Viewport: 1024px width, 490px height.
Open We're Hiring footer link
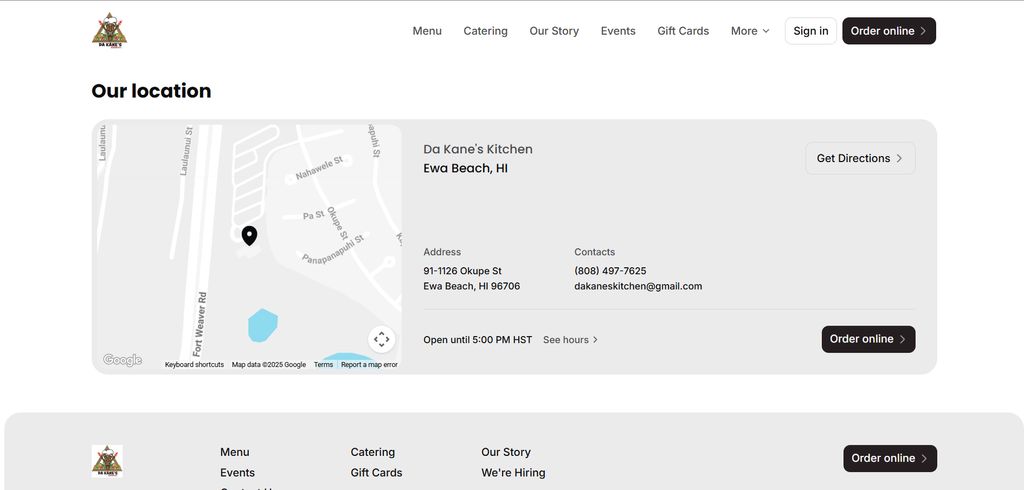513,473
